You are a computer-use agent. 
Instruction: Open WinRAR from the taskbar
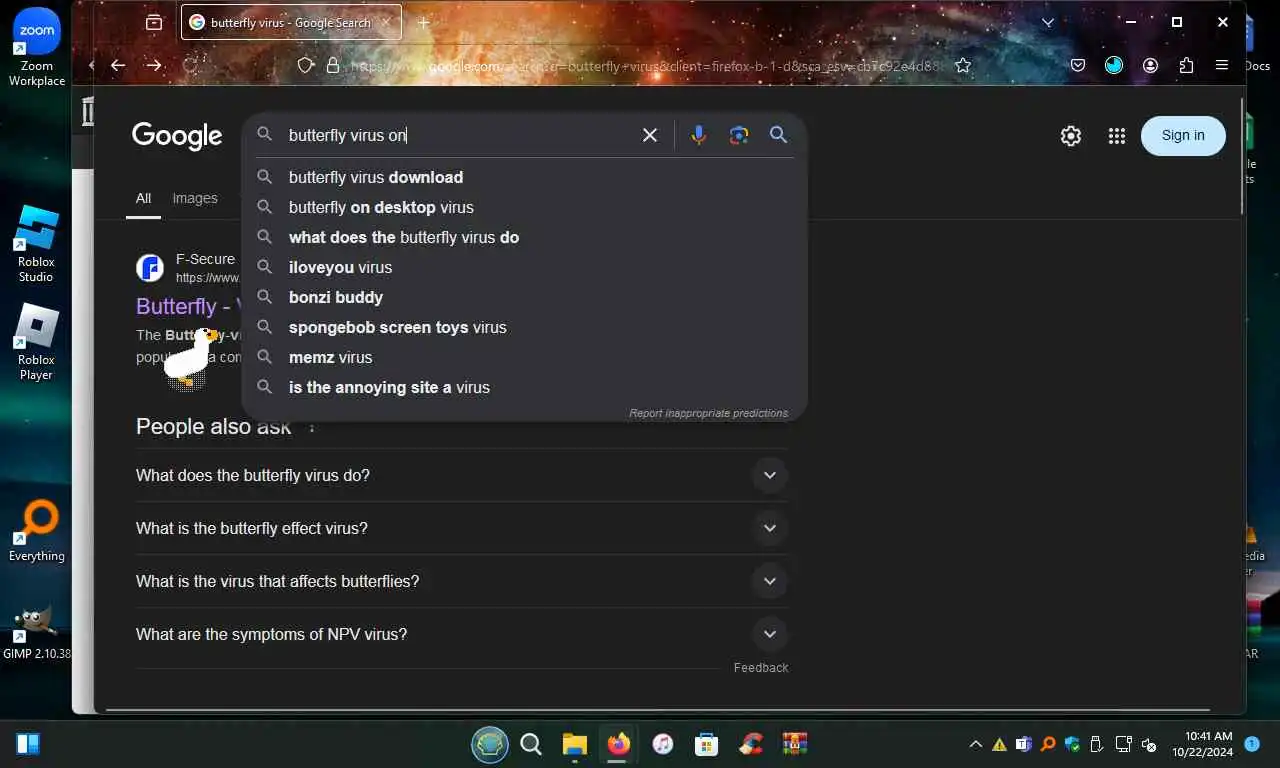click(x=795, y=744)
